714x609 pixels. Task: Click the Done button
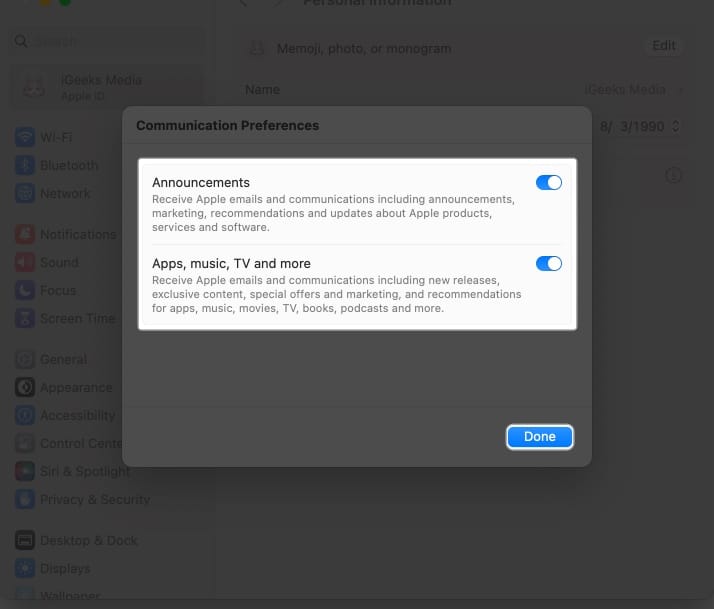540,437
